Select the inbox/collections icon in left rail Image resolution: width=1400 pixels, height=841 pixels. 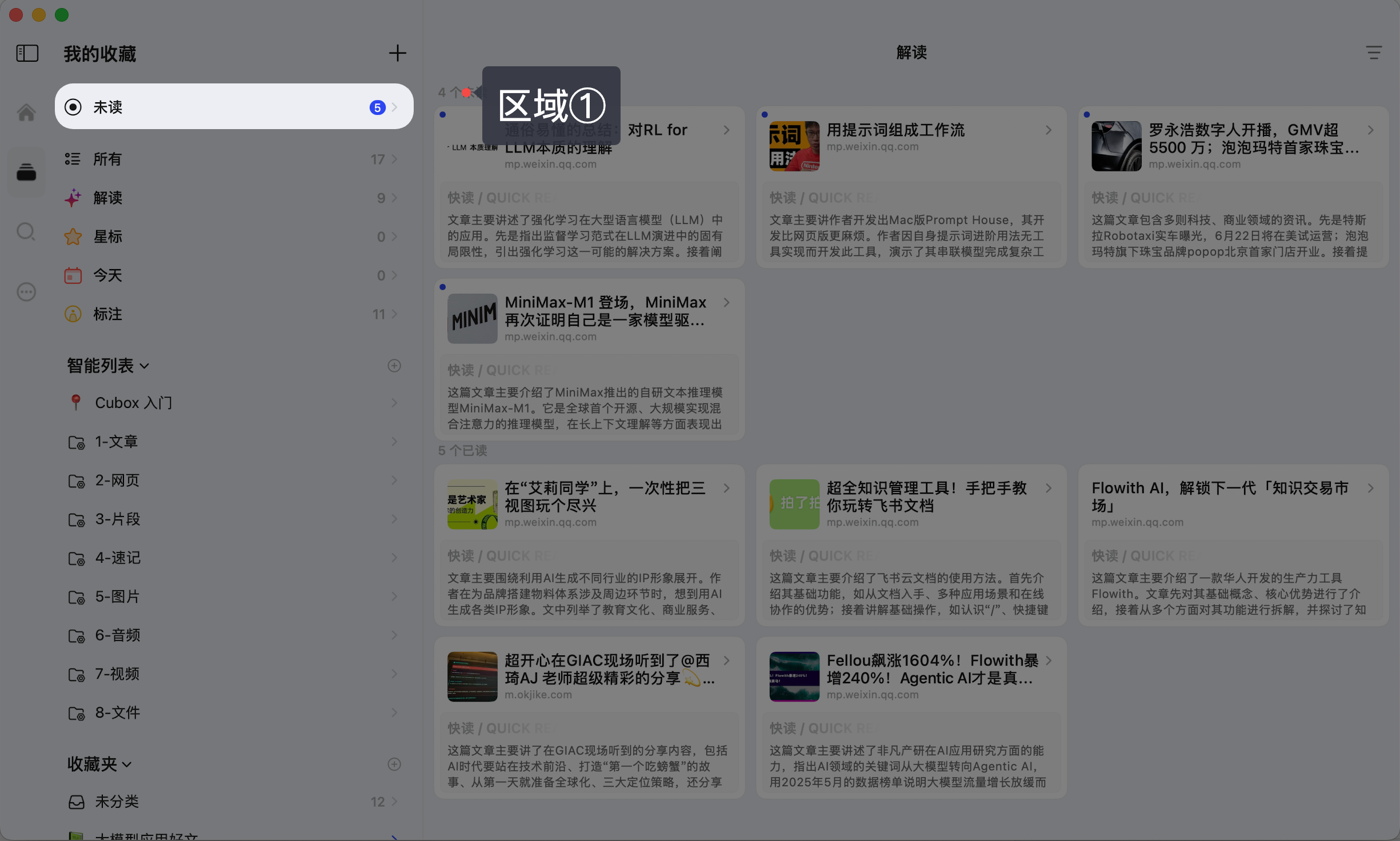click(26, 172)
